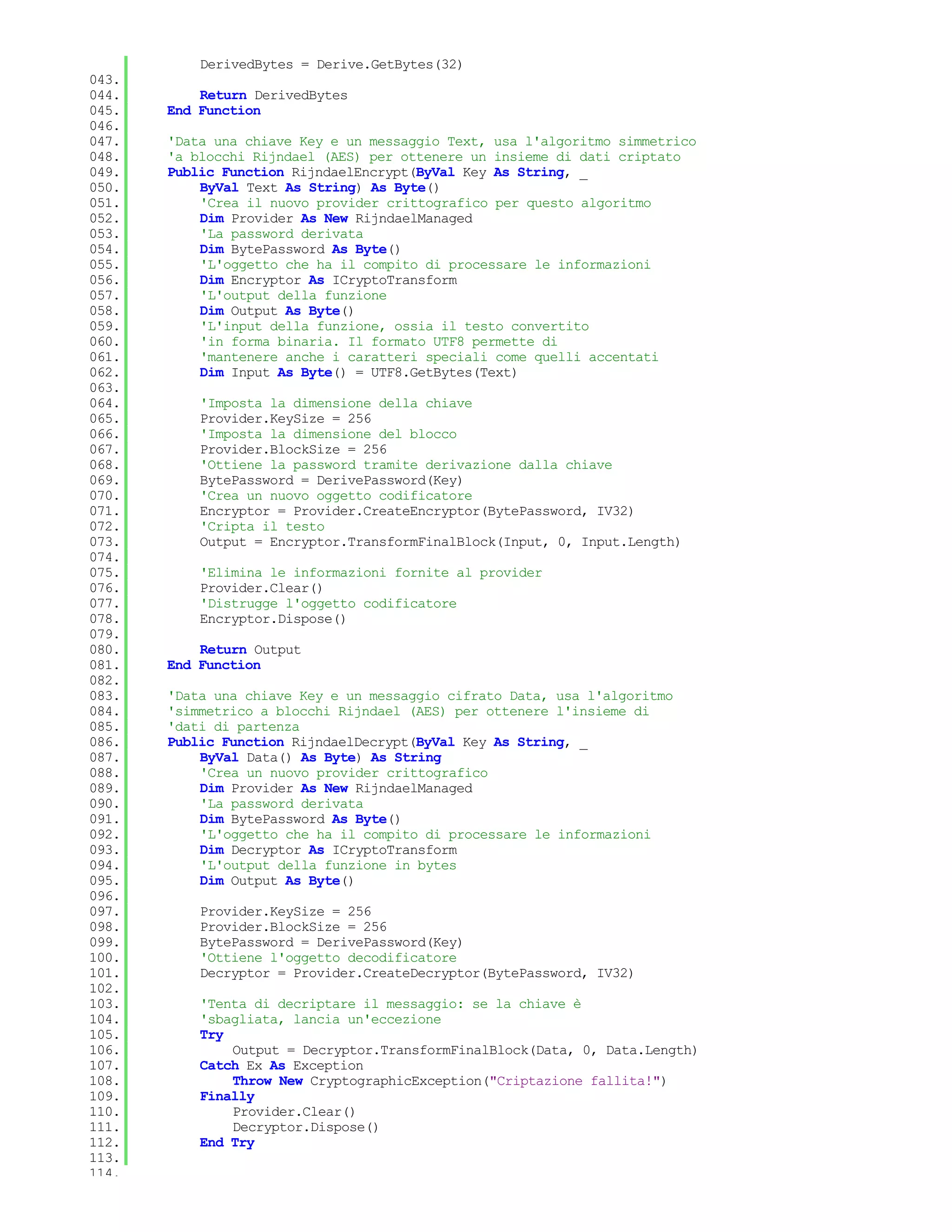952x1232 pixels.
Task: Click the 'Finally' keyword
Action: 227,1096
